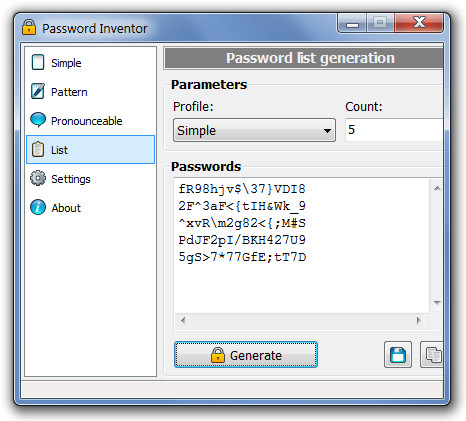The height and width of the screenshot is (421, 466).
Task: Click the password list scroll up arrow
Action: click(437, 188)
